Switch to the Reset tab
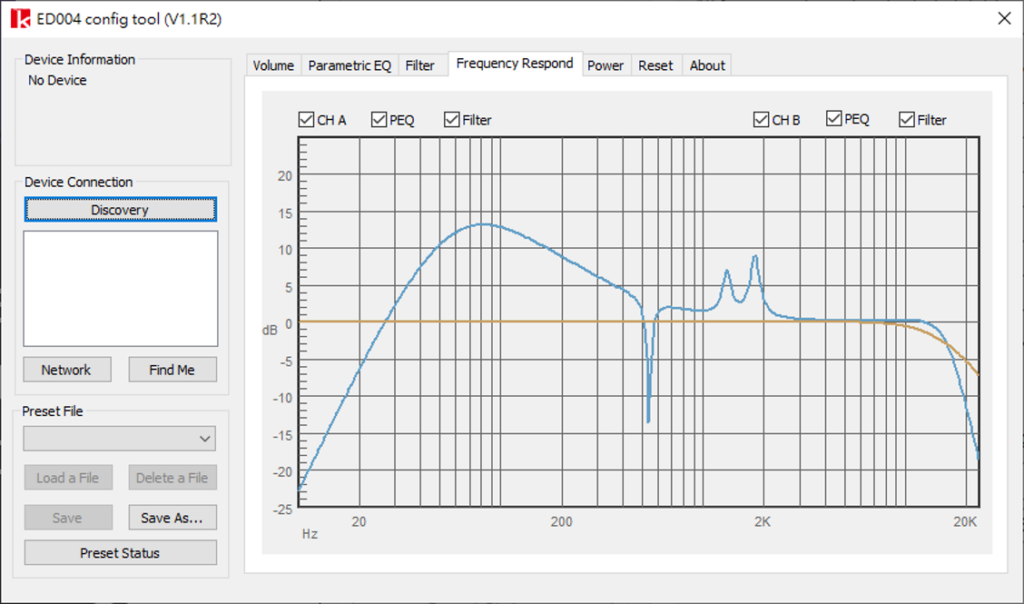This screenshot has height=604, width=1024. [656, 65]
